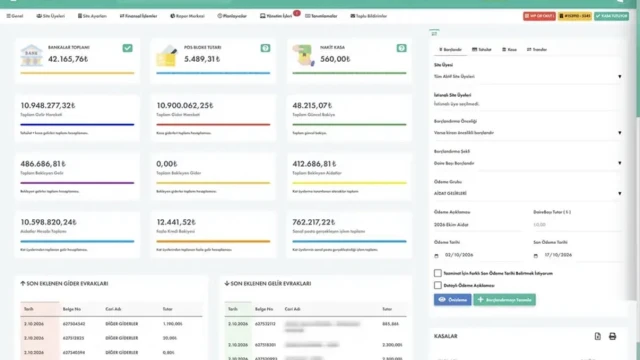
Task: Click the 48.215,07₺ Toplam Güncel Bakiye value
Action: (x=312, y=105)
